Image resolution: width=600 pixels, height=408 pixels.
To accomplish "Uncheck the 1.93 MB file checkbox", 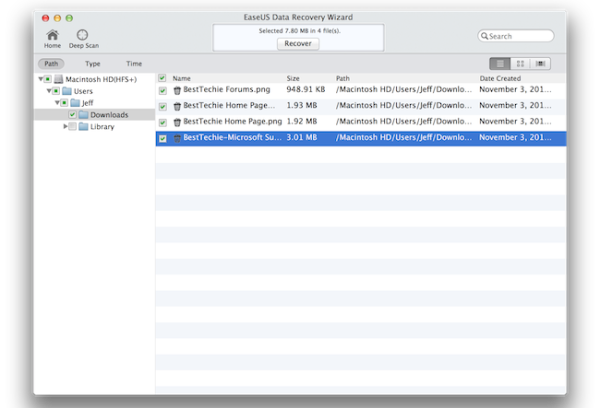I will pos(163,107).
